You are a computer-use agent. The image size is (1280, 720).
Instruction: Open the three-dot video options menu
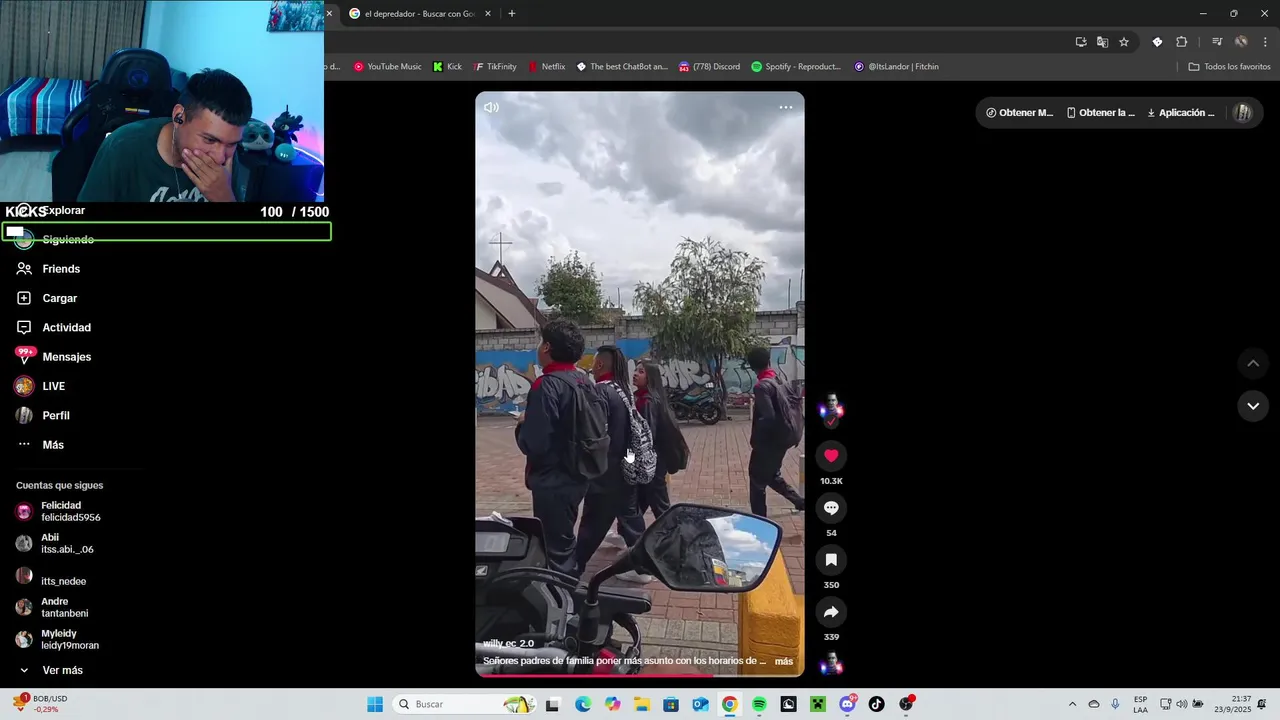tap(786, 107)
